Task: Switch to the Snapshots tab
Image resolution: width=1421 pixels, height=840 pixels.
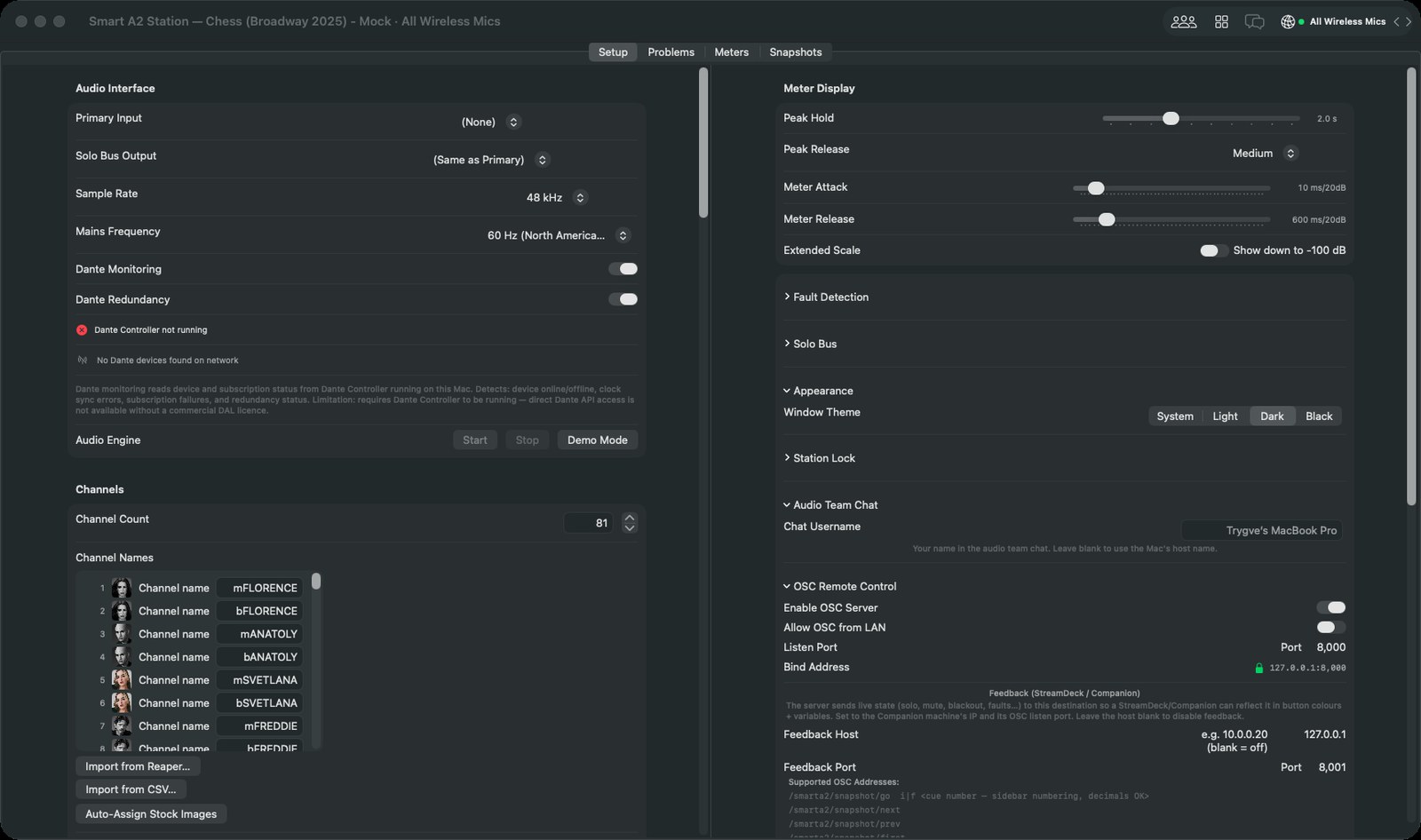Action: (795, 52)
